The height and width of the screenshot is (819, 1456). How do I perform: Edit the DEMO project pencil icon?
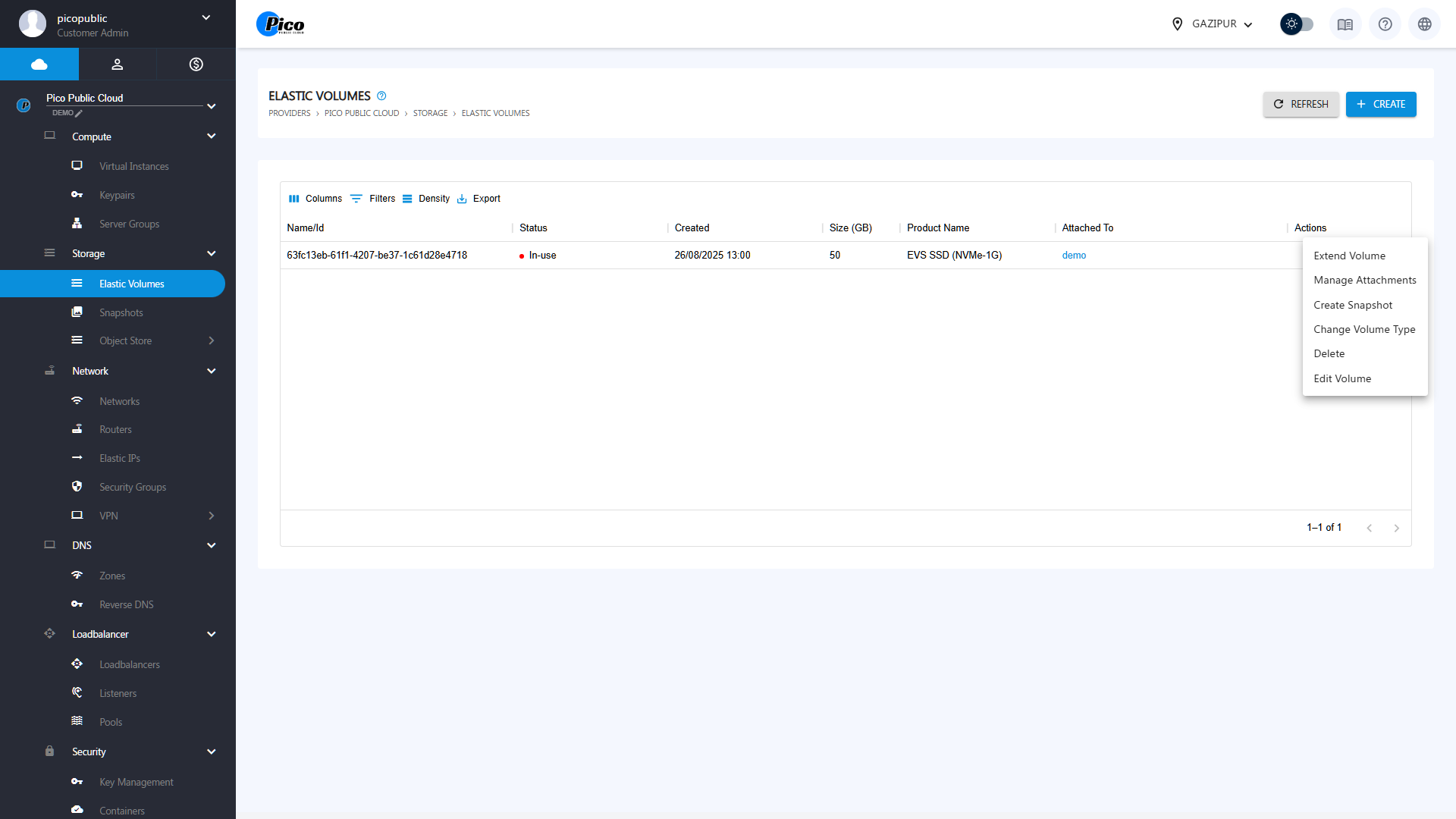coord(79,114)
